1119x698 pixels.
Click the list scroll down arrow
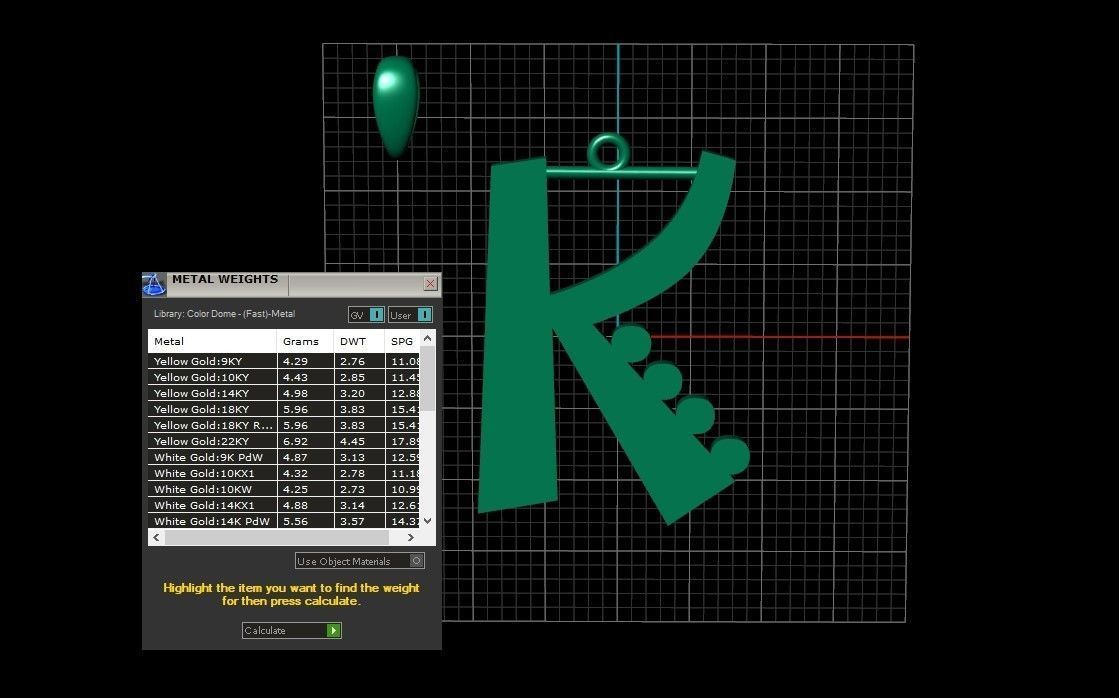click(x=427, y=521)
